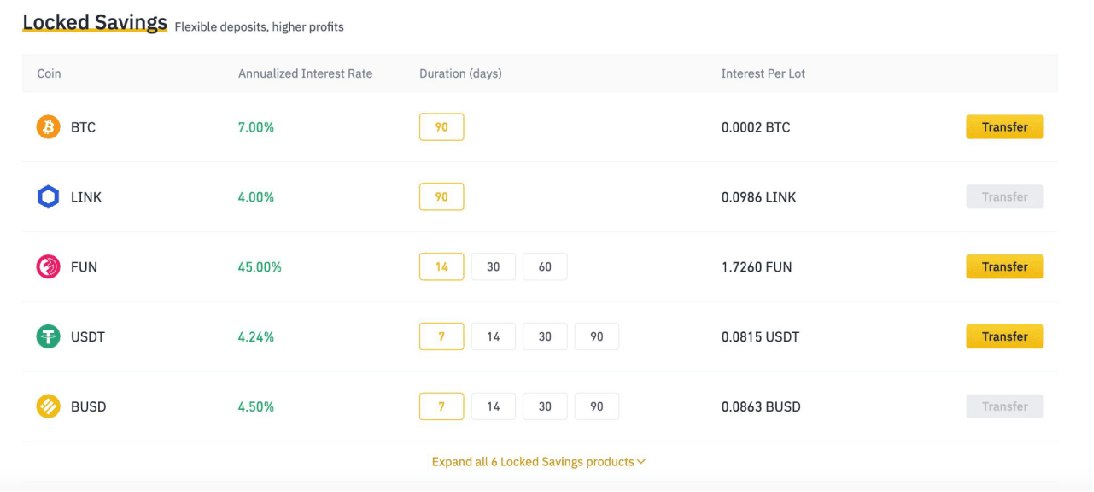Pick 90-day duration for USDT

597,337
